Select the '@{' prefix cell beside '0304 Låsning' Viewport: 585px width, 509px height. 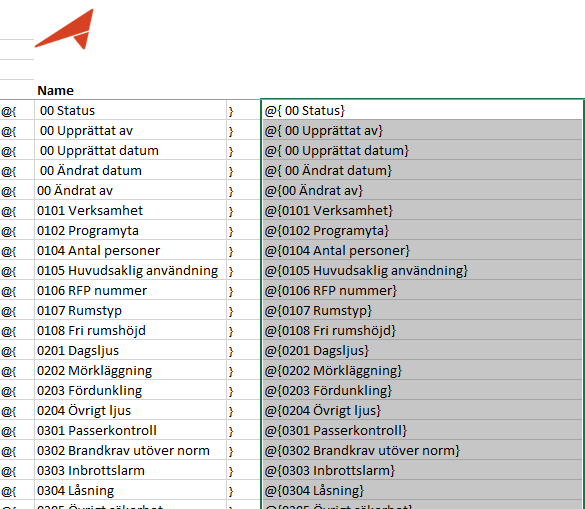tap(17, 490)
